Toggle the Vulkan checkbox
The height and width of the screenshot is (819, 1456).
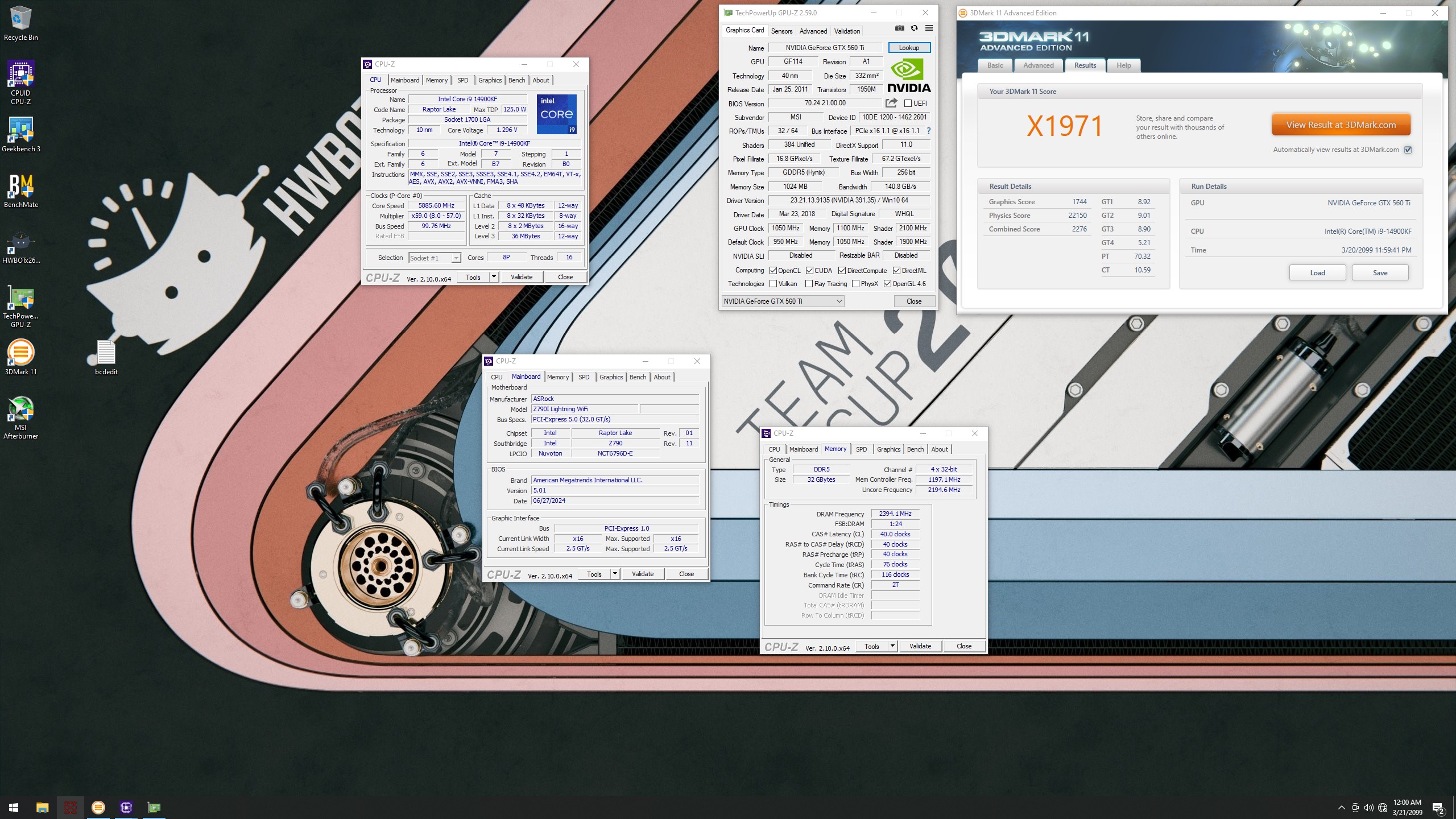pyautogui.click(x=773, y=284)
